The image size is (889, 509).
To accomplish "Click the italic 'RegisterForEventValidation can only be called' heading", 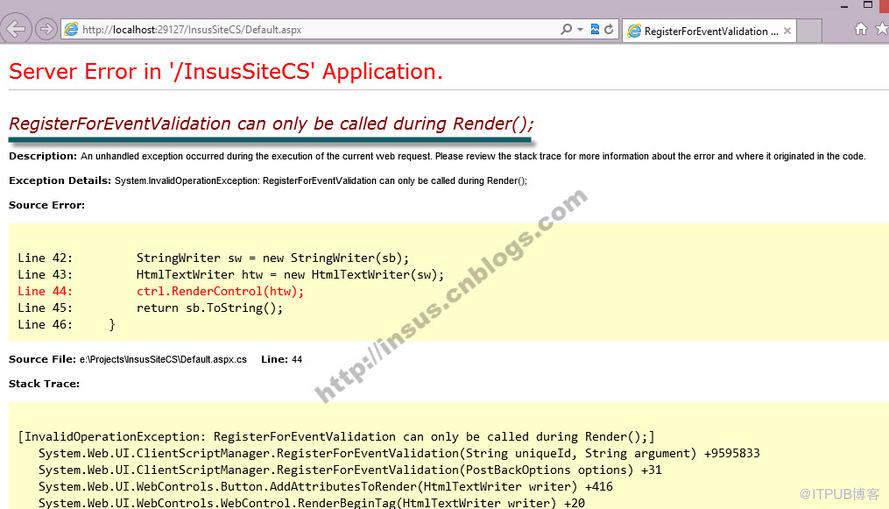I will click(271, 124).
